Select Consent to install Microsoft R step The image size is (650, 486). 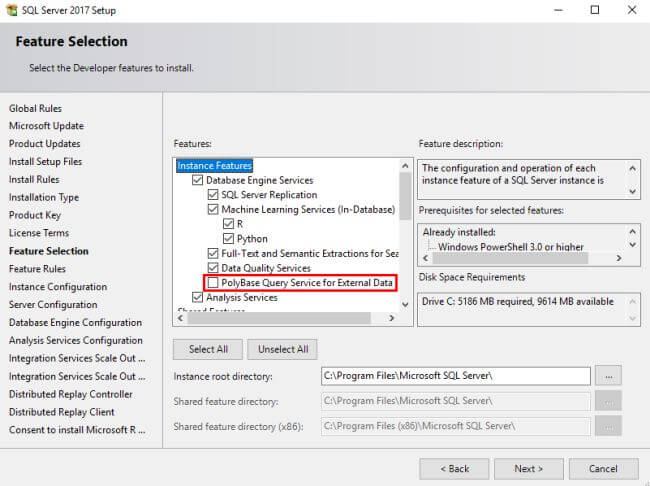tap(77, 430)
